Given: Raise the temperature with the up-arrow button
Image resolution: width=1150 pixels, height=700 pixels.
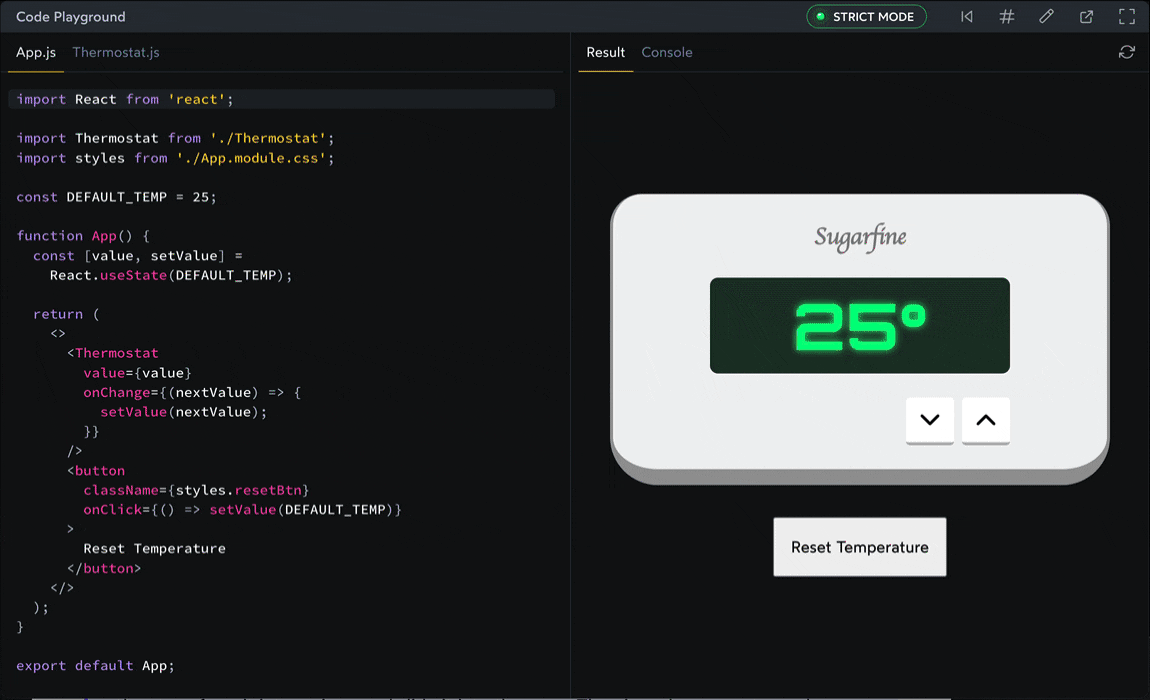Looking at the screenshot, I should point(985,421).
